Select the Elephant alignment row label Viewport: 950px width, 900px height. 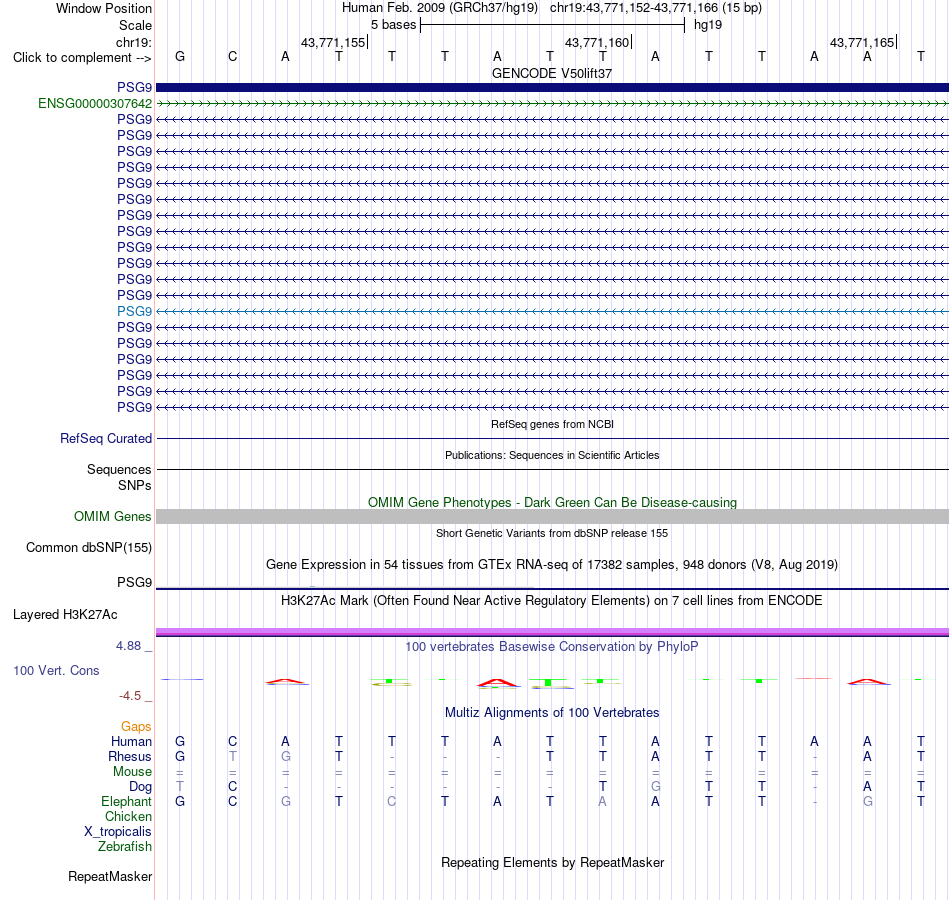[x=126, y=801]
